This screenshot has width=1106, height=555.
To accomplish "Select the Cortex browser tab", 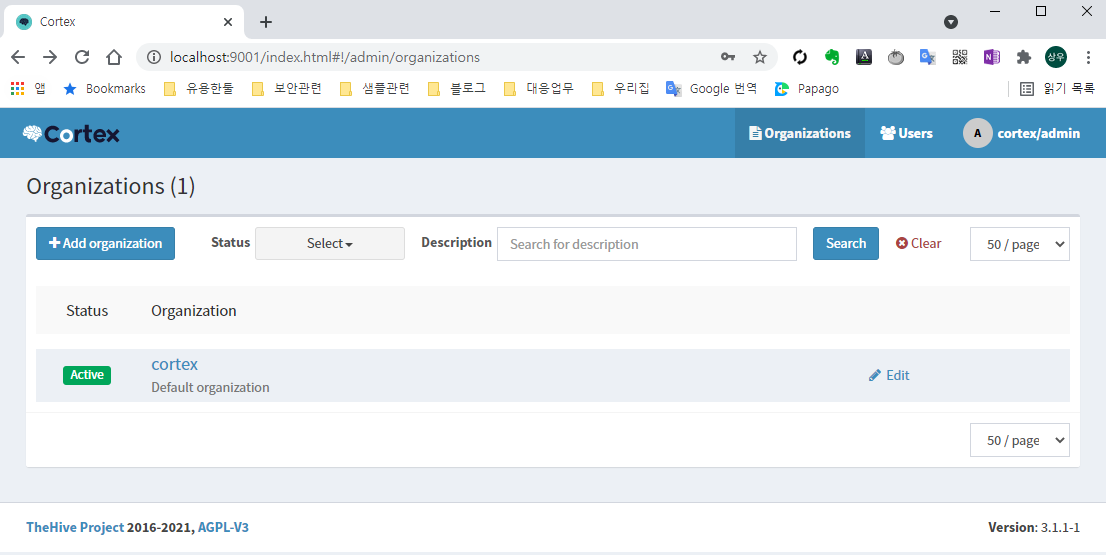I will pos(123,22).
